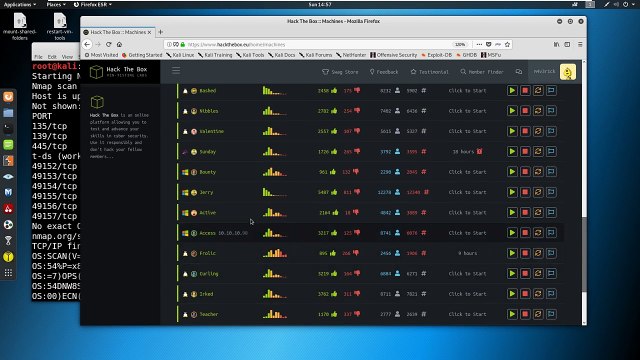This screenshot has height=360, width=640.
Task: Start the Bashed machine with play icon
Action: point(512,91)
